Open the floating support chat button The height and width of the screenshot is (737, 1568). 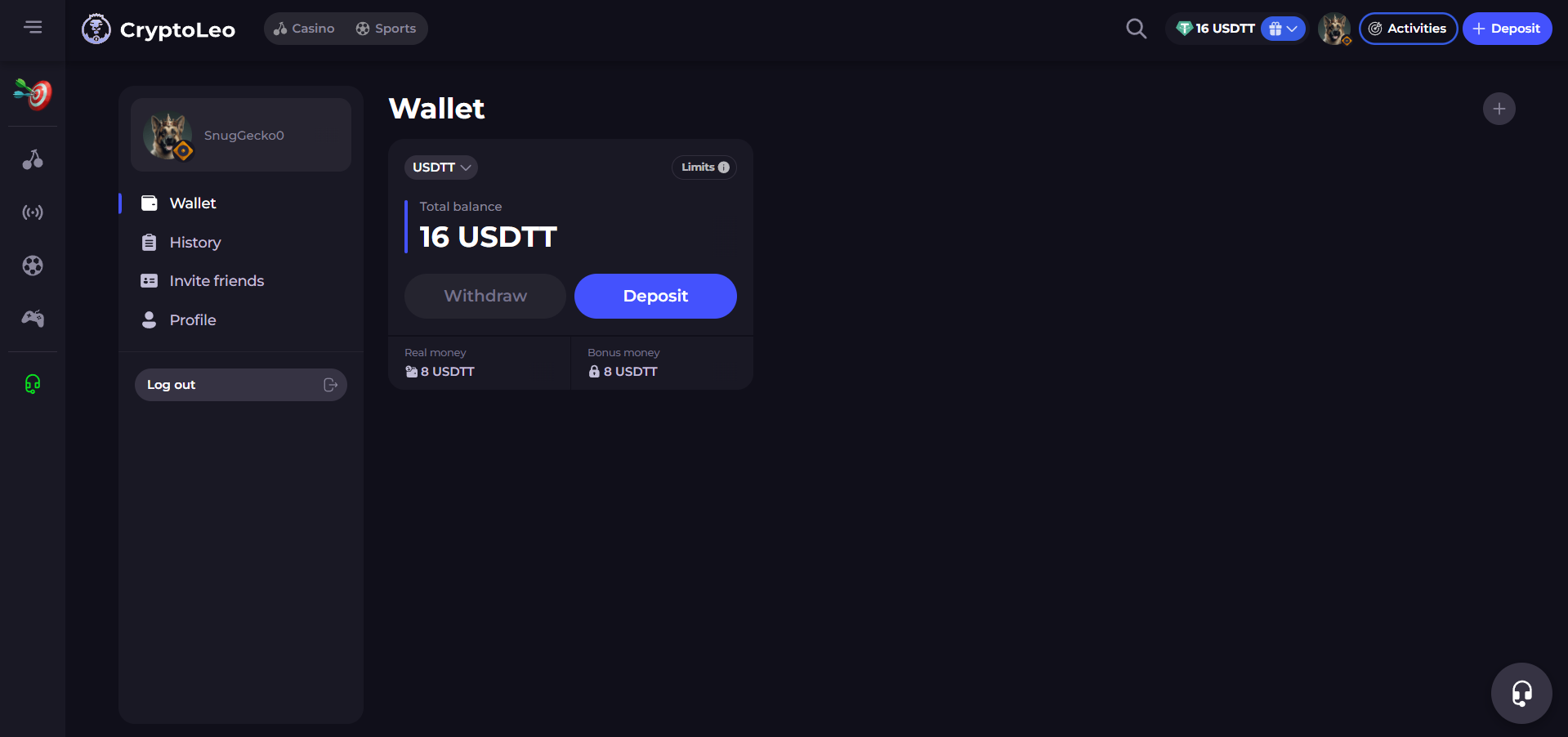tap(1521, 693)
